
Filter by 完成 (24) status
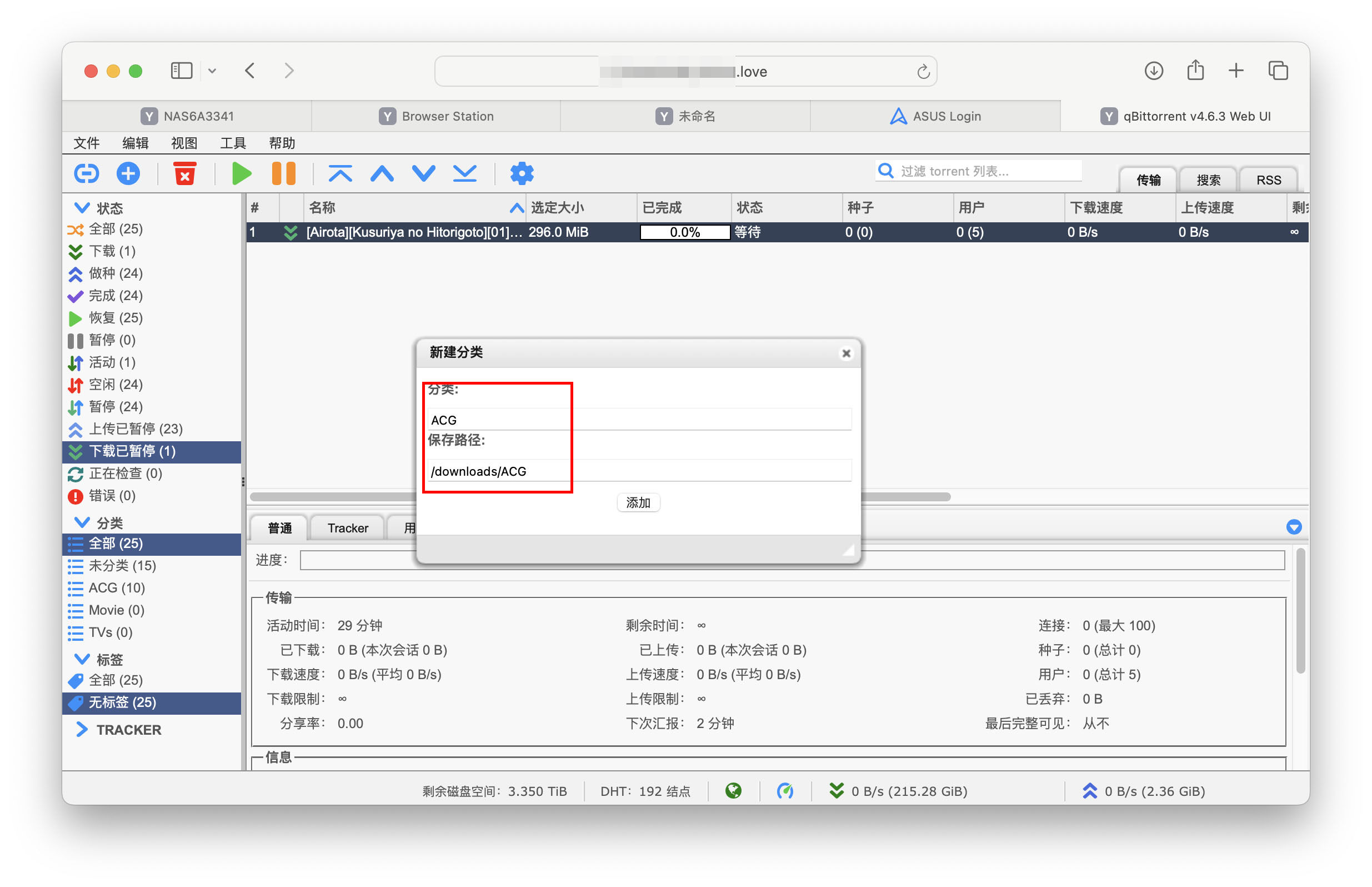click(x=152, y=296)
